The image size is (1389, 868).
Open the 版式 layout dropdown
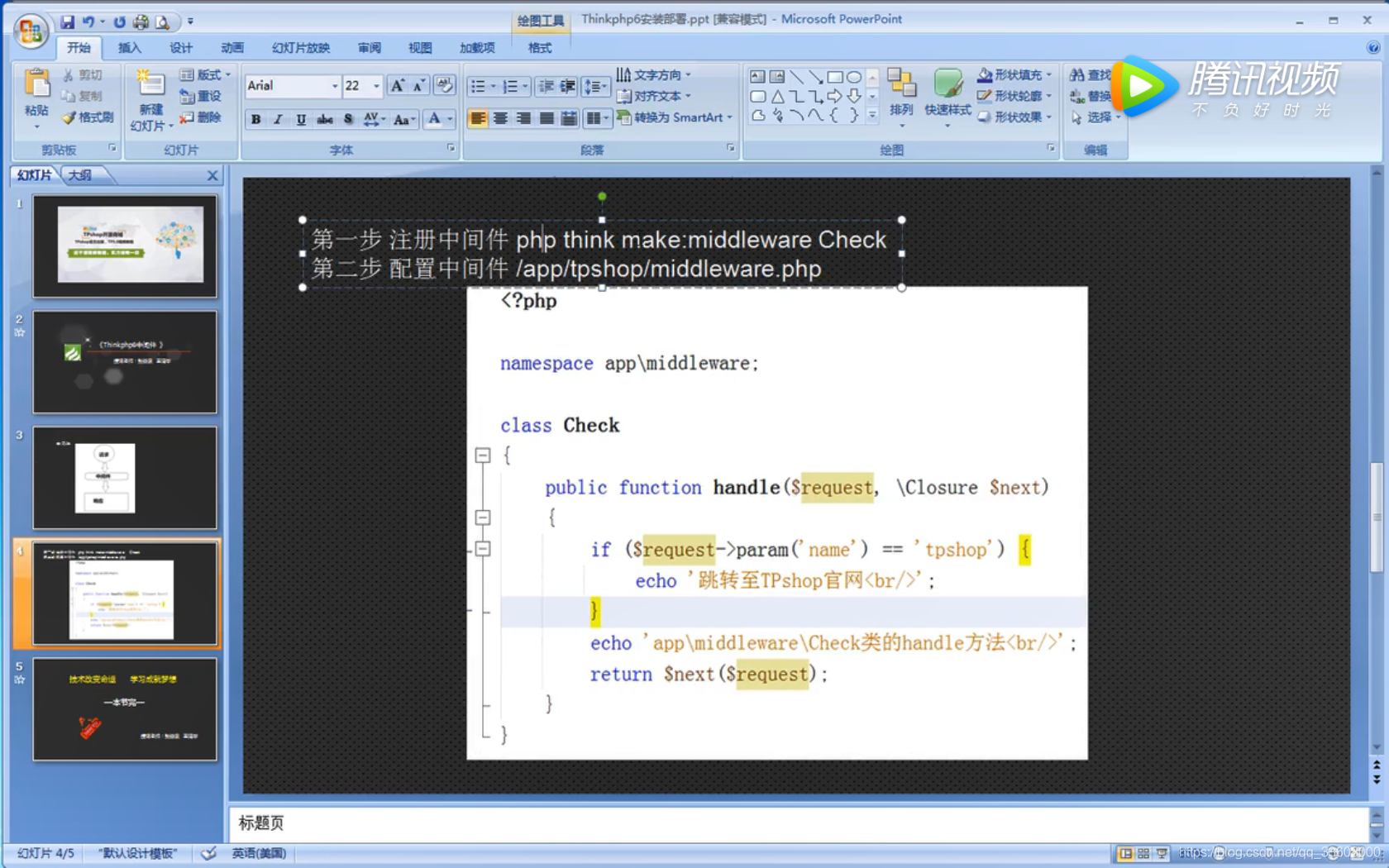[x=205, y=74]
